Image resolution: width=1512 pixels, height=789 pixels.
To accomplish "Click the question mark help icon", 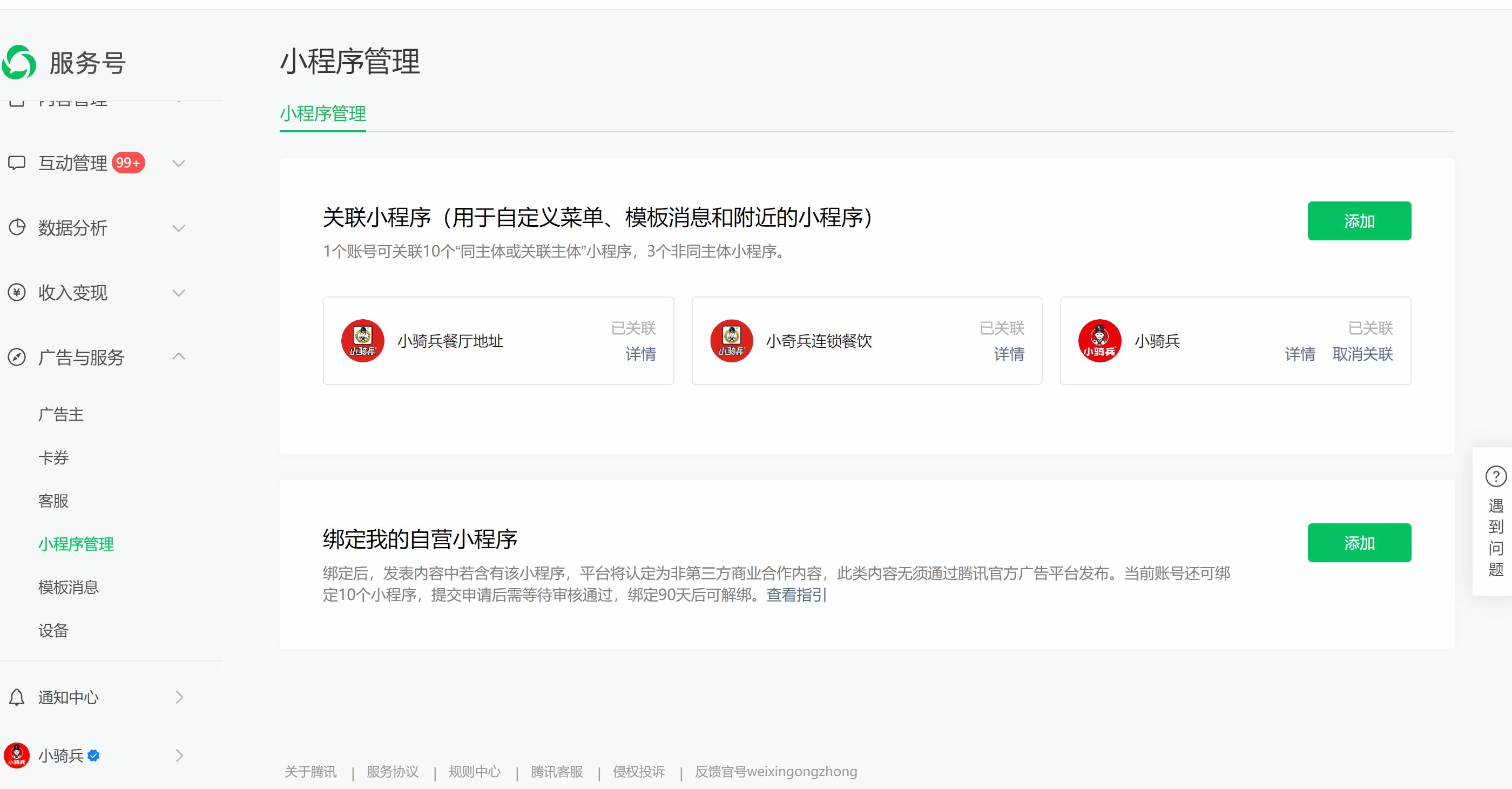I will click(x=1496, y=476).
